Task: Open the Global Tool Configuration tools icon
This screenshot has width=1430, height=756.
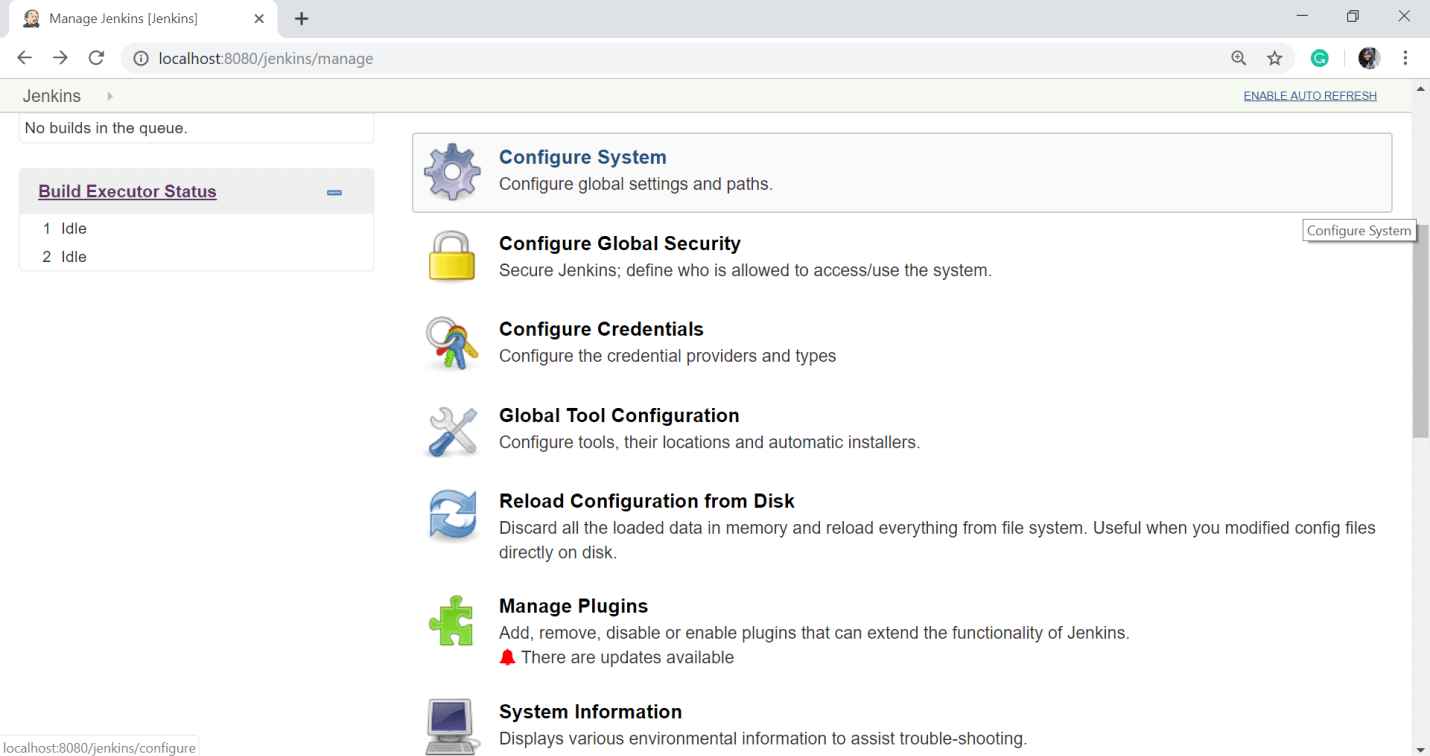Action: tap(452, 431)
